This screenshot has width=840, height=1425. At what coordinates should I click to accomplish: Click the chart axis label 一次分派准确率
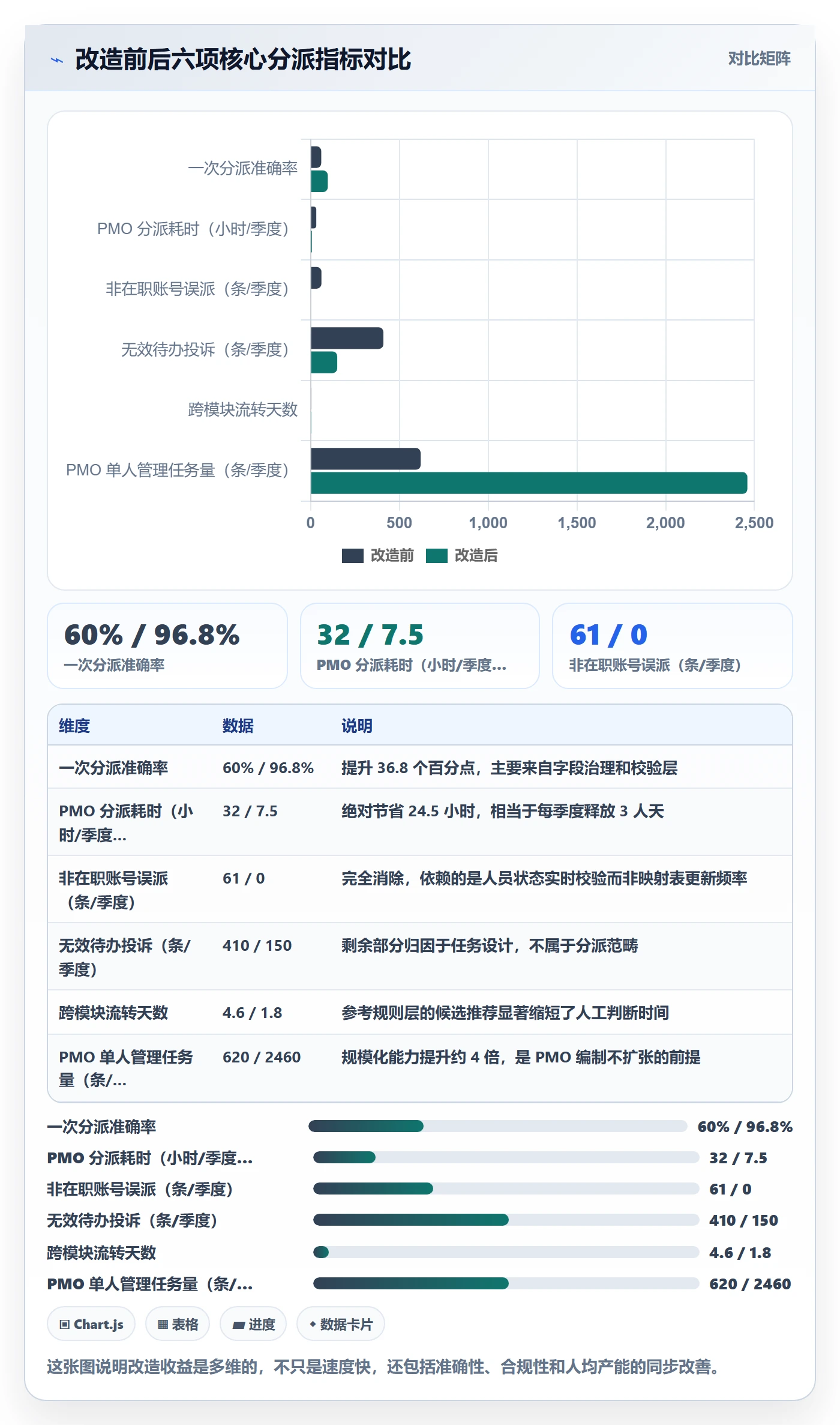(242, 169)
